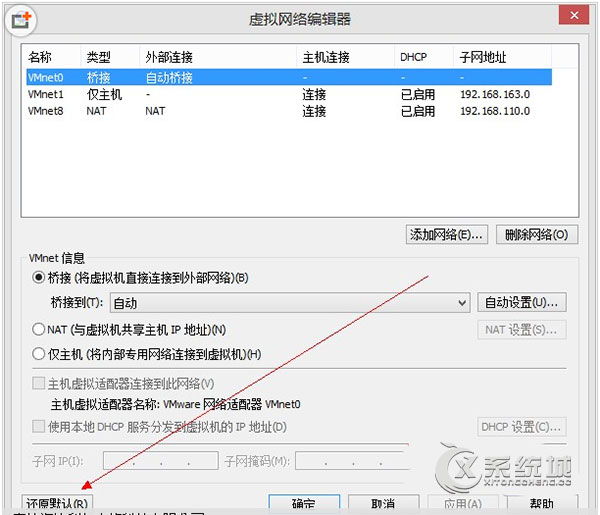This screenshot has width=600, height=515.
Task: Open DHCP 设置(C)... button
Action: [x=522, y=427]
